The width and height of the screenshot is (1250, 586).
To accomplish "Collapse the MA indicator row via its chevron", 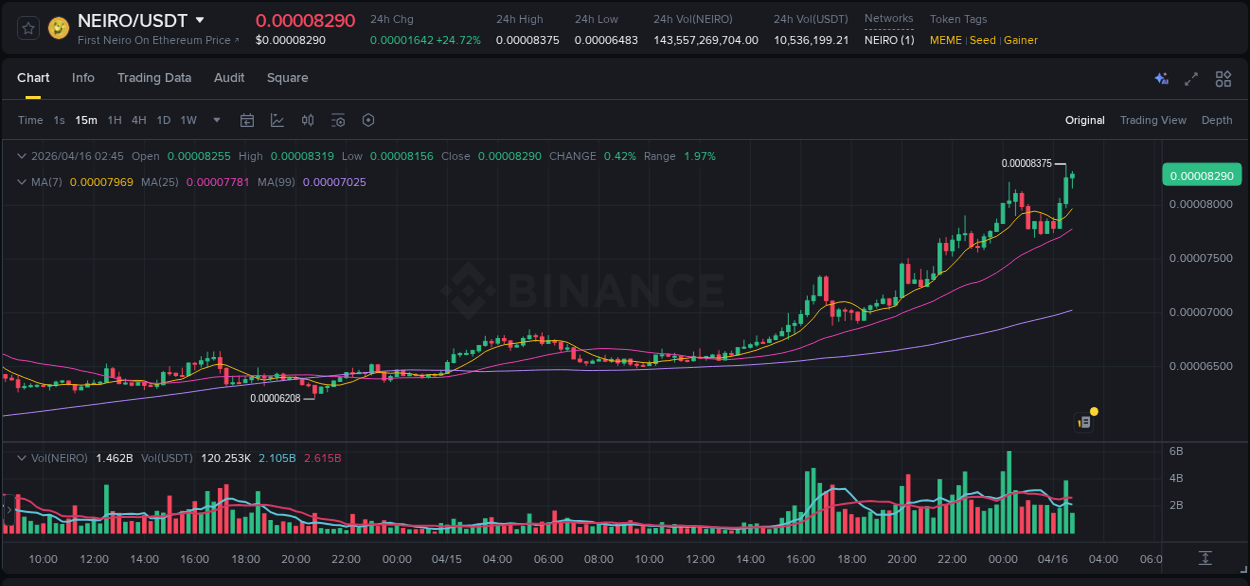I will click(22, 182).
